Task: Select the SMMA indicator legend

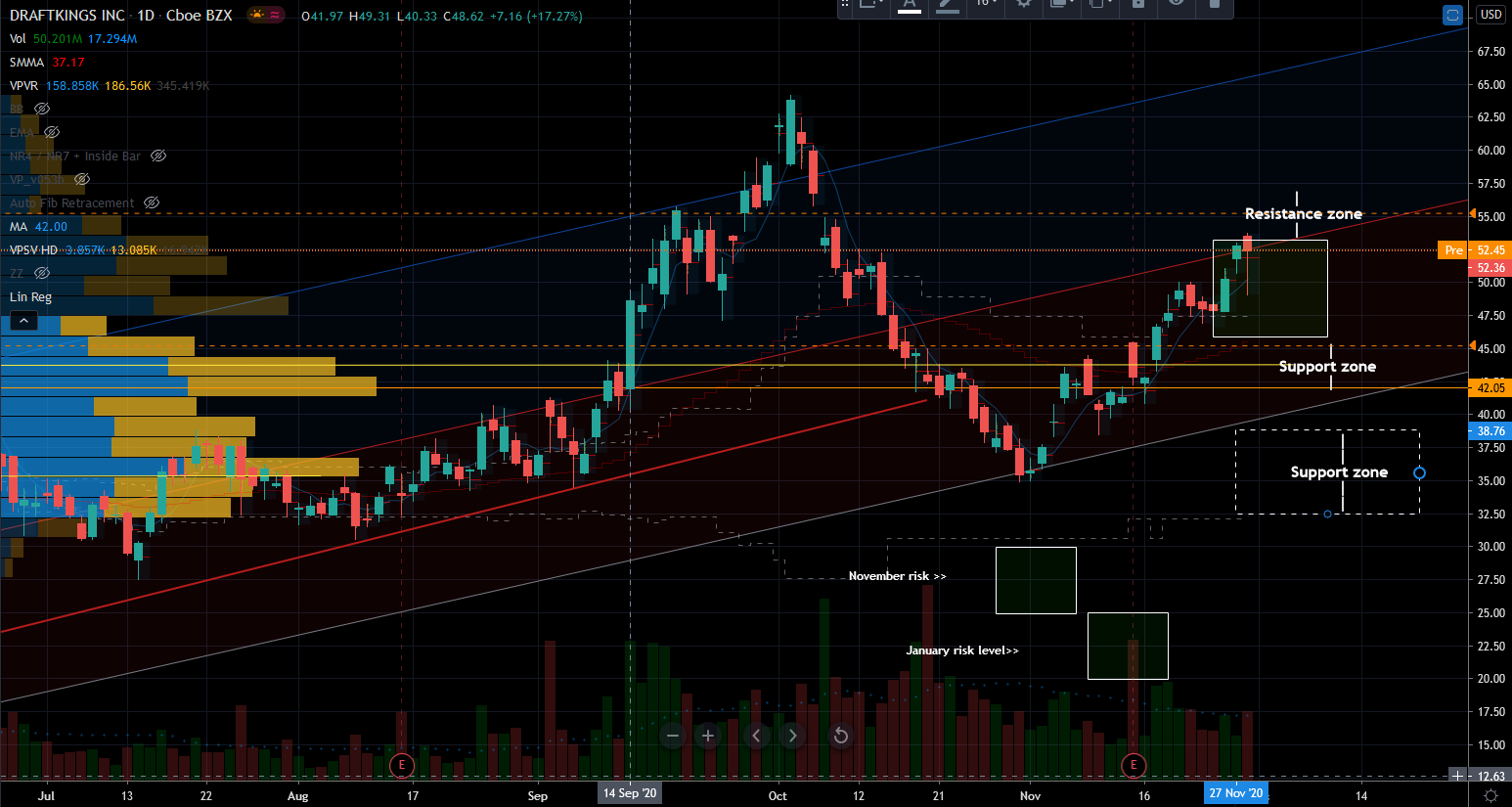Action: pyautogui.click(x=27, y=63)
